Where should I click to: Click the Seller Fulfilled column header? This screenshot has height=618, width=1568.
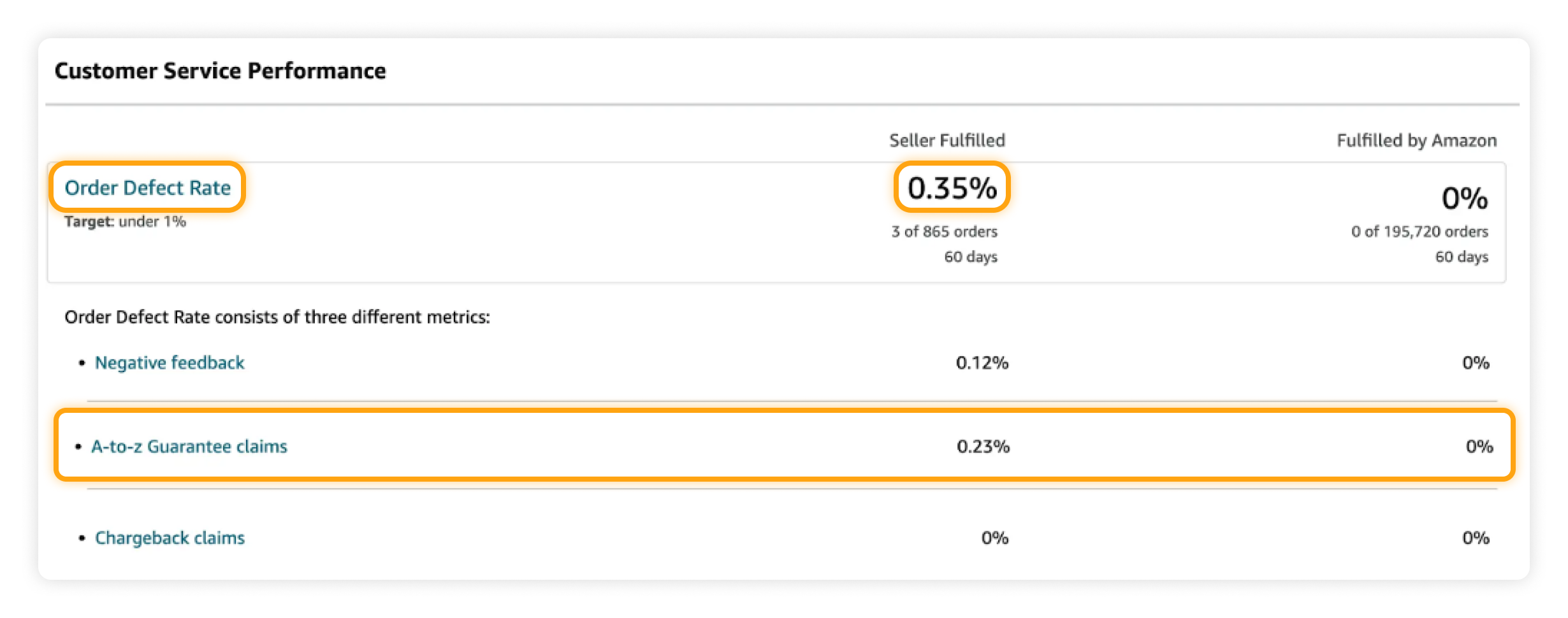[x=947, y=140]
